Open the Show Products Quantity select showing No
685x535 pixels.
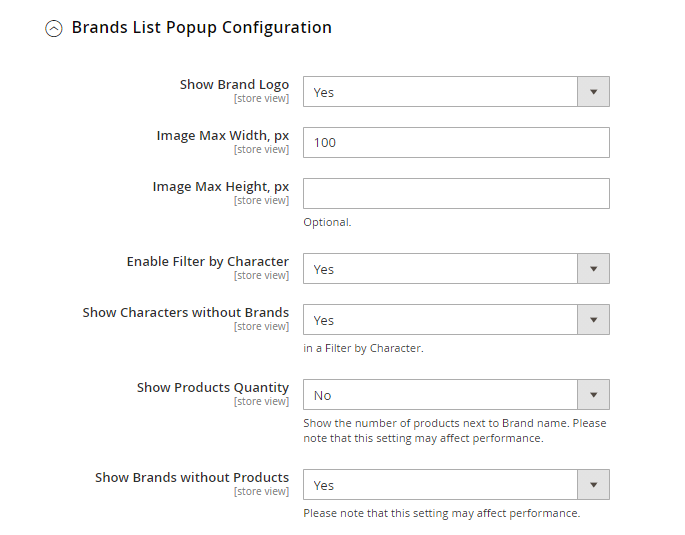440,395
